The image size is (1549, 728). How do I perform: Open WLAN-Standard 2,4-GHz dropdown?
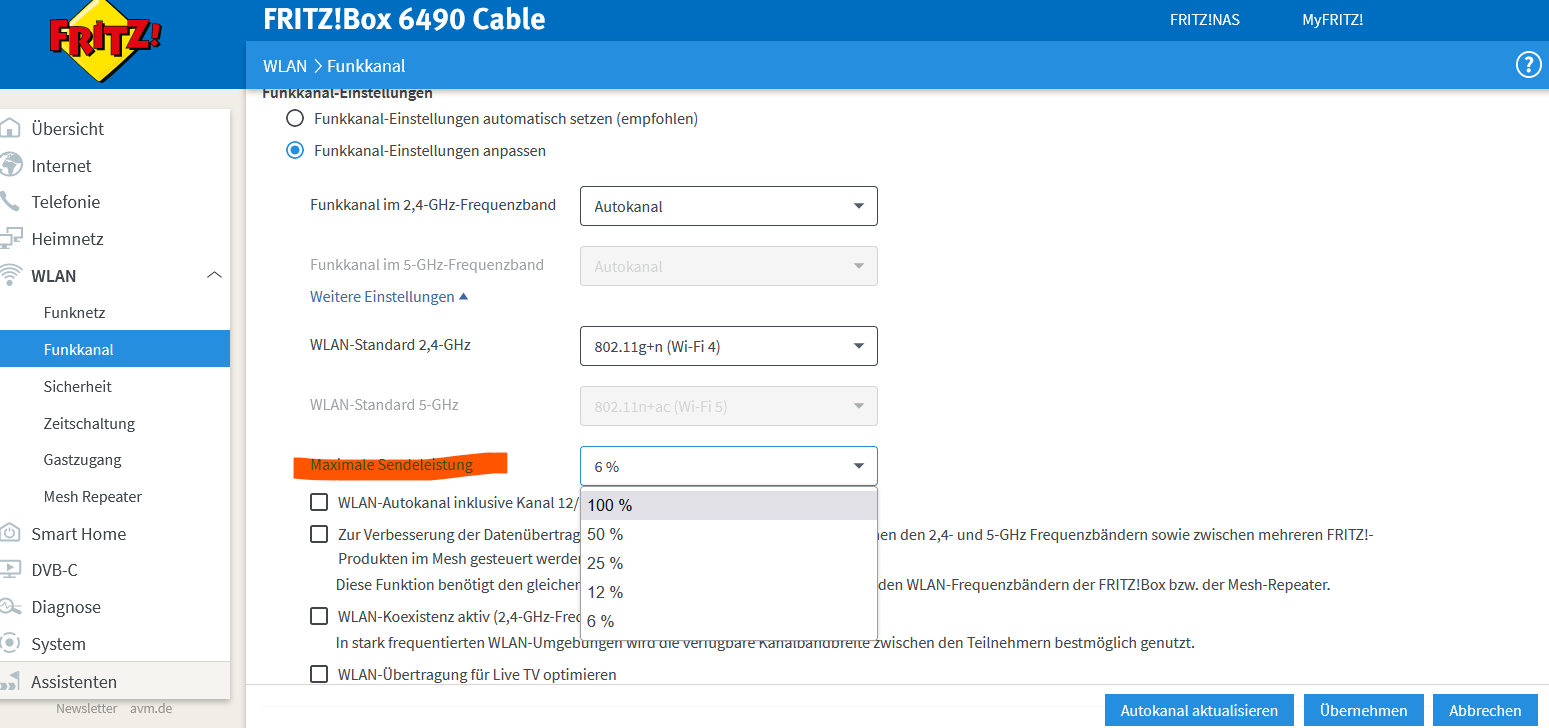pyautogui.click(x=729, y=346)
